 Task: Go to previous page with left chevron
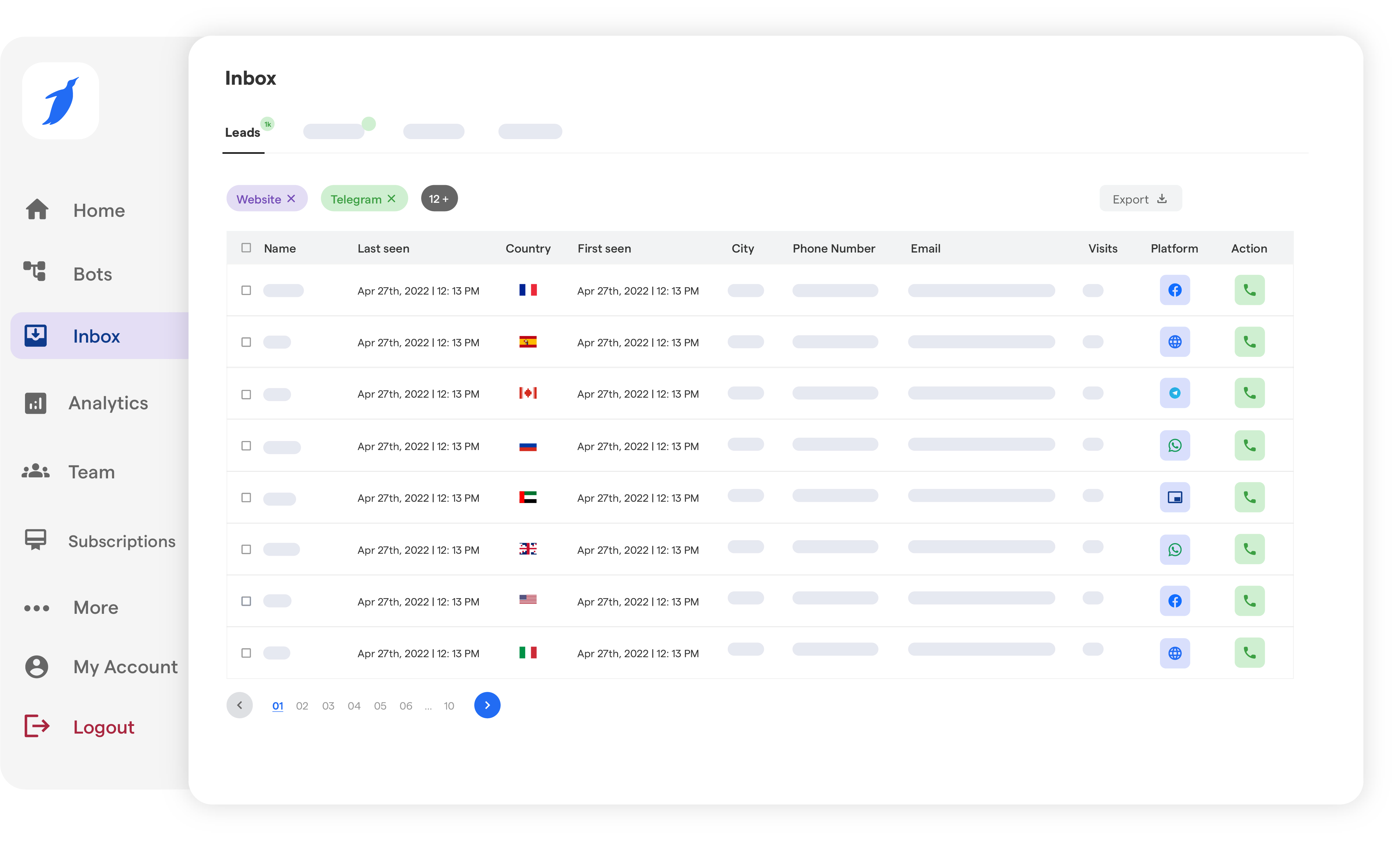point(240,706)
